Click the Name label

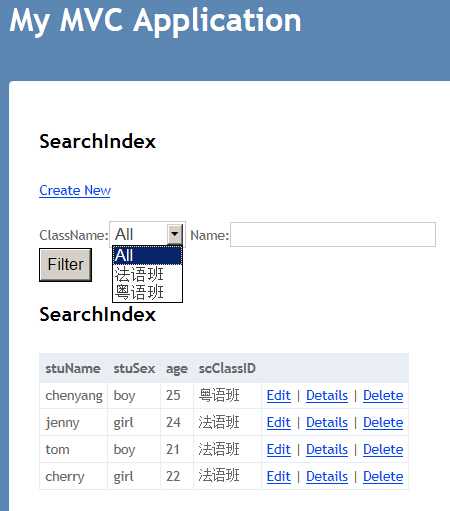click(210, 235)
